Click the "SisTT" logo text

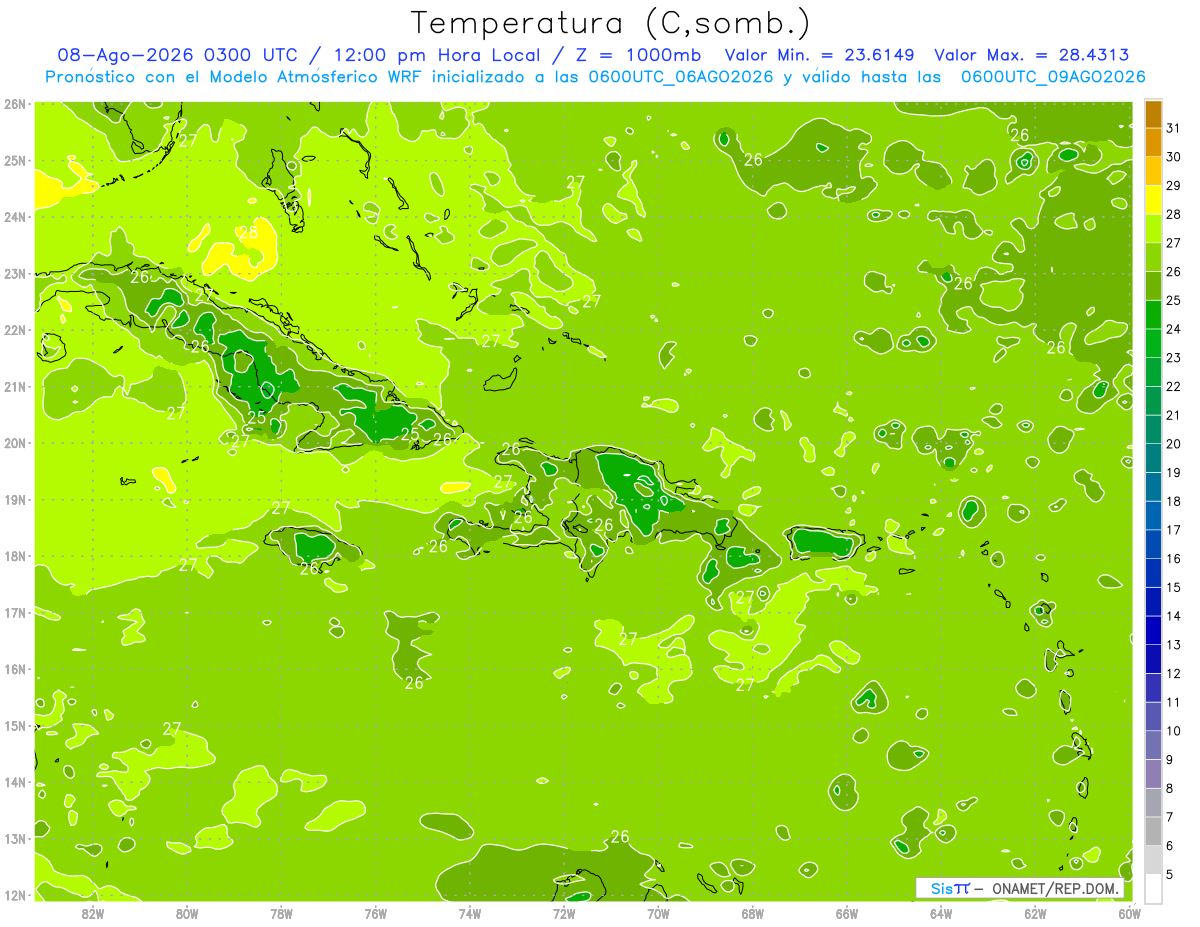point(950,888)
